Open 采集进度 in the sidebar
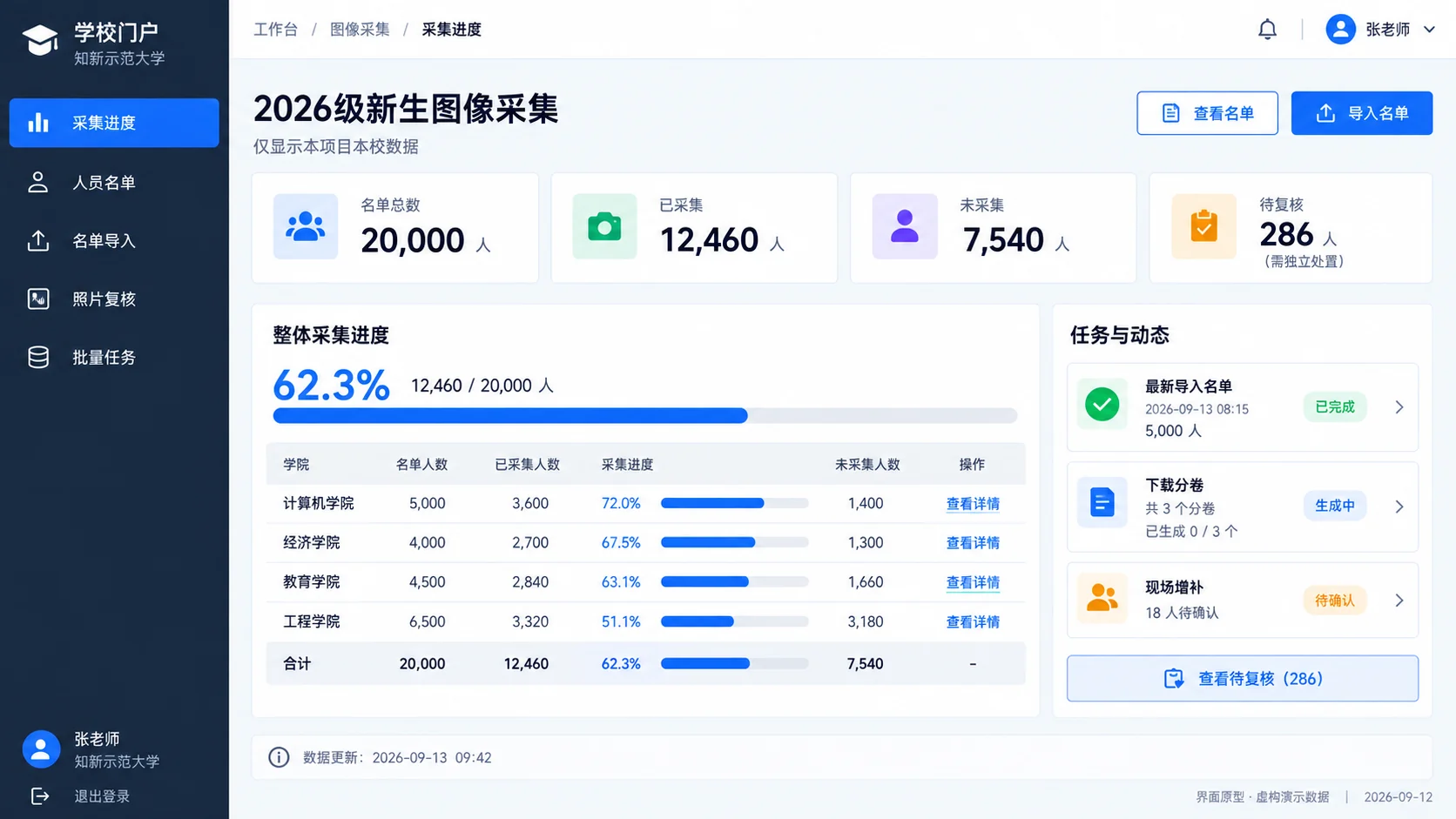 114,123
